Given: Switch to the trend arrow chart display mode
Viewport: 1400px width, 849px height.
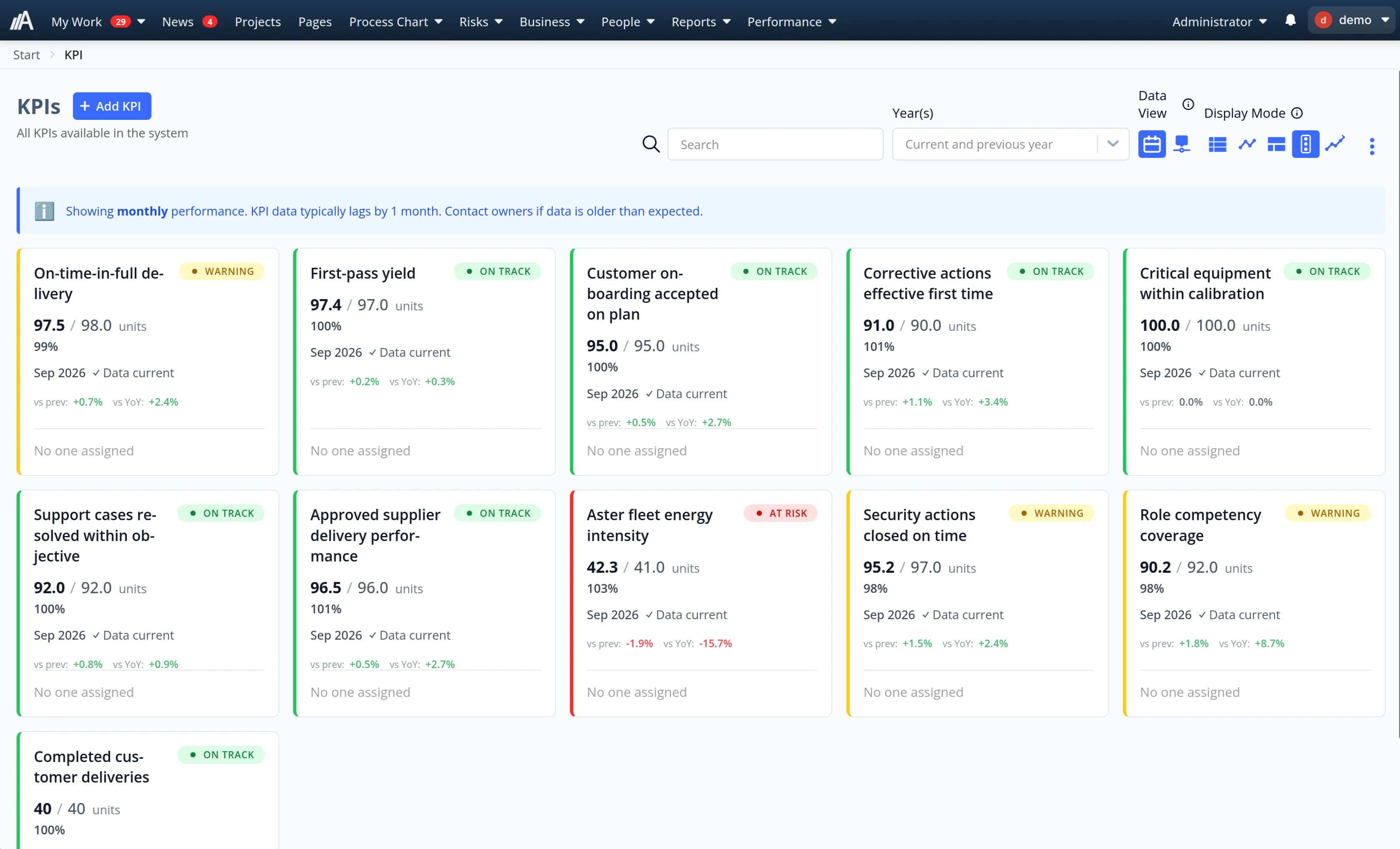Looking at the screenshot, I should [x=1335, y=143].
